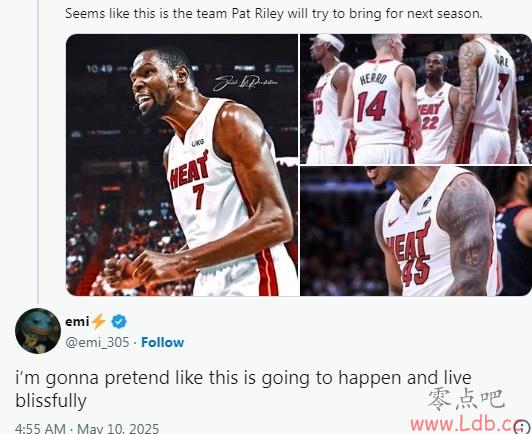
Task: Click the UKG patch on the number 7 jersey
Action: pos(197,143)
